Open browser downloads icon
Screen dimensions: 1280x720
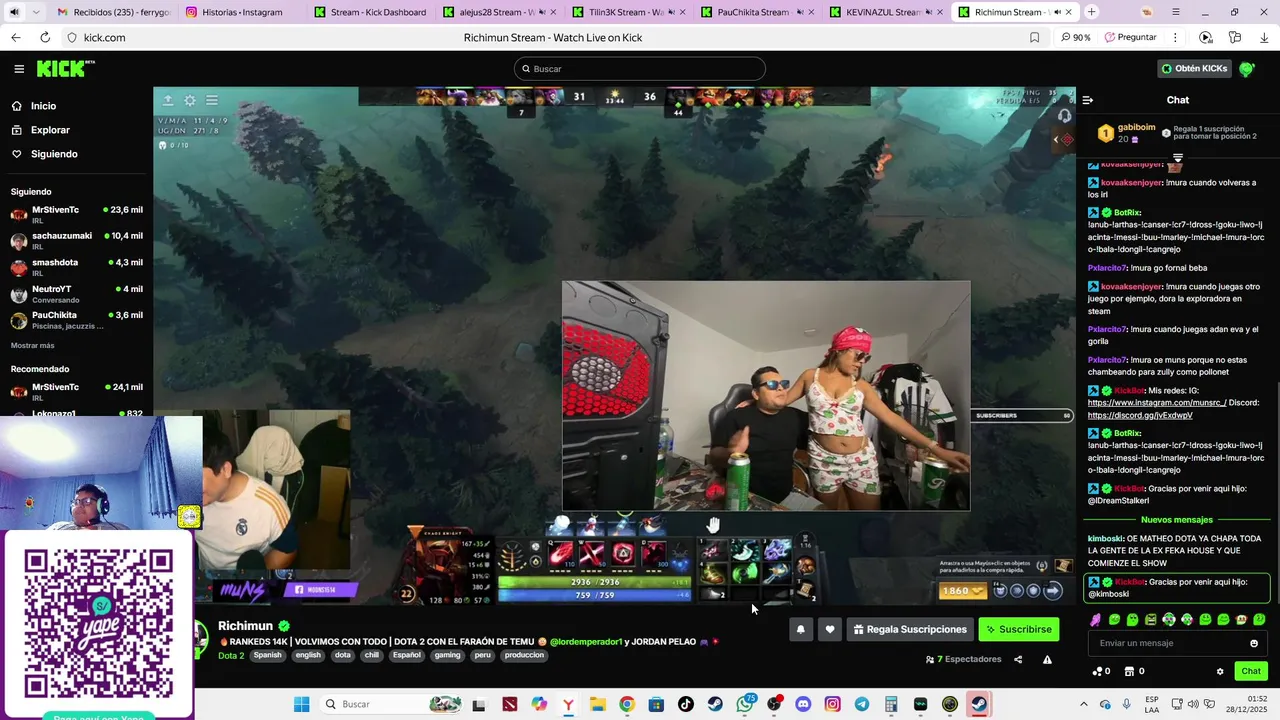click(1264, 37)
